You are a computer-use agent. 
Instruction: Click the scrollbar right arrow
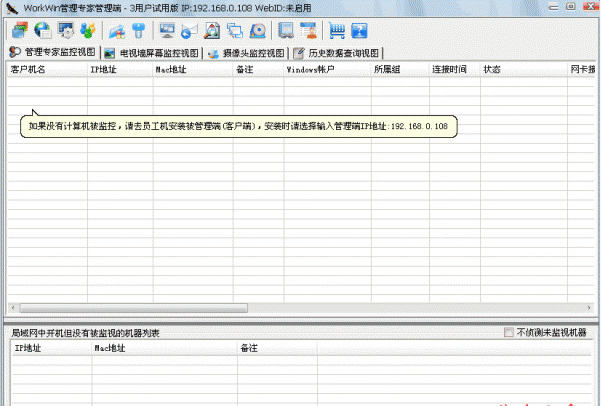coord(589,308)
